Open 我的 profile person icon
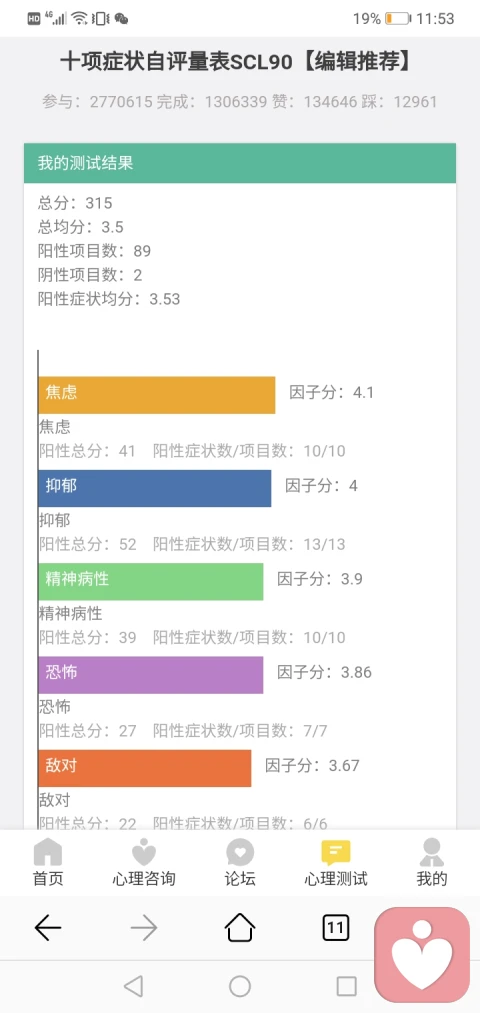The width and height of the screenshot is (480, 1013). coord(431,852)
